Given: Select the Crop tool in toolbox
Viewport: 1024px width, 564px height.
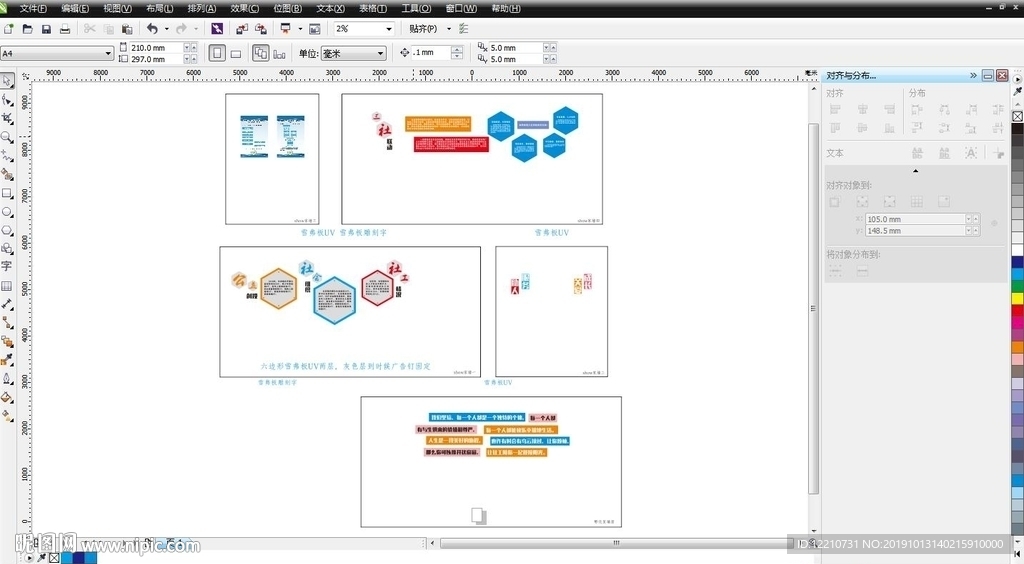Looking at the screenshot, I should coord(7,118).
